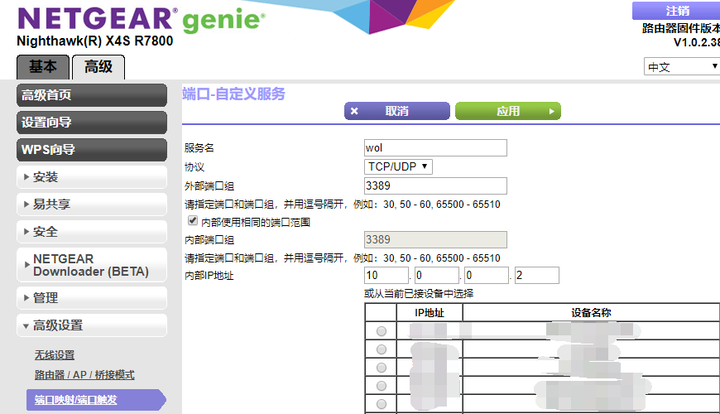The image size is (720, 414).
Task: Open the 中文 language dropdown
Action: [x=682, y=67]
